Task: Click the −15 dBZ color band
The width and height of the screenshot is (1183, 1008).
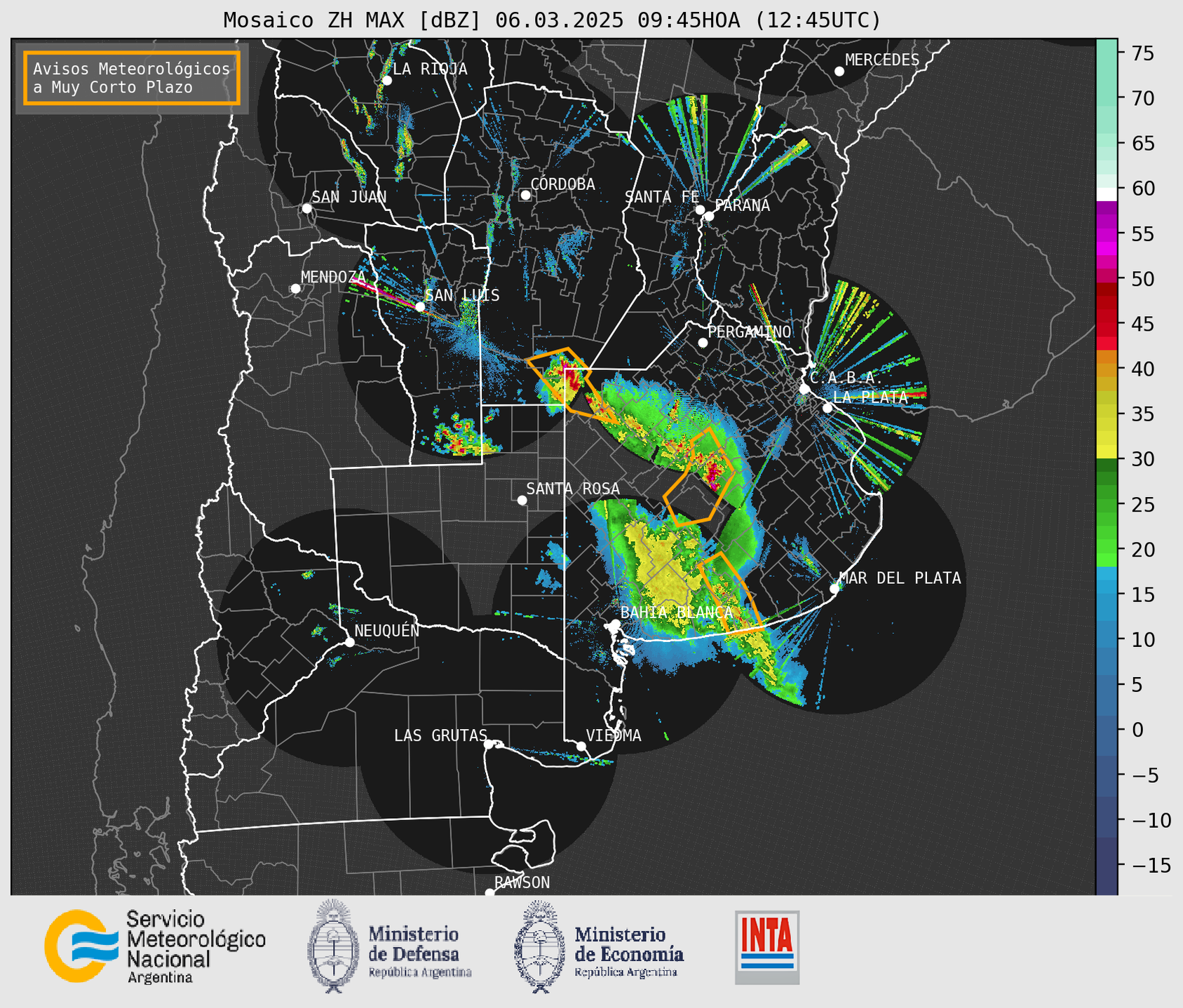Action: (1107, 866)
